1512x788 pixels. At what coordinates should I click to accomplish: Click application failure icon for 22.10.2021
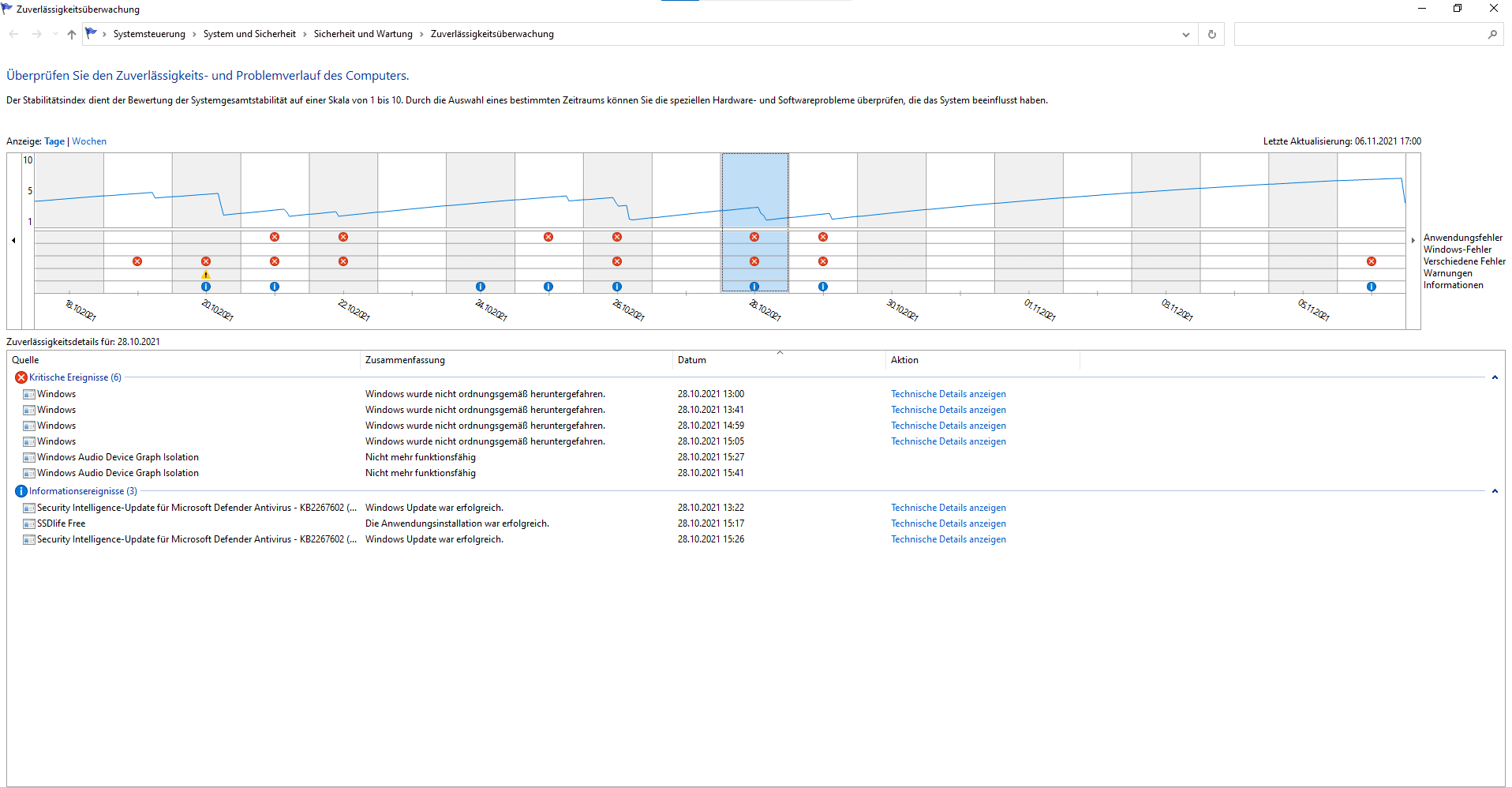click(343, 237)
